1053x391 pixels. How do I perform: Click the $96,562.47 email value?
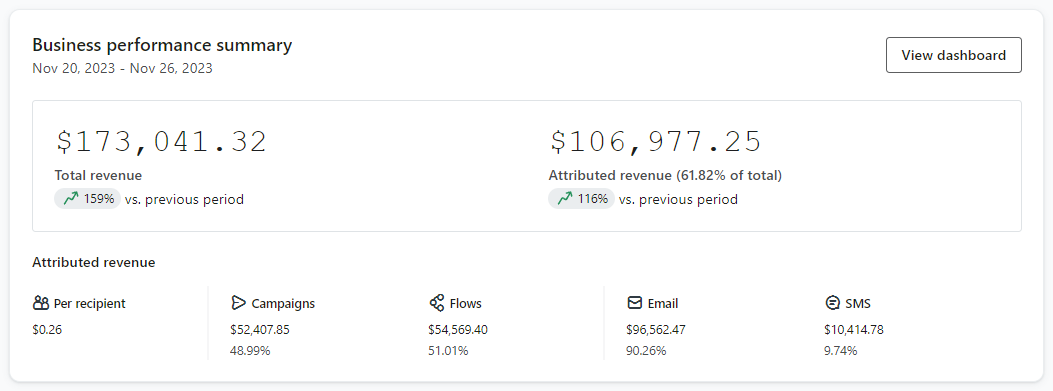pyautogui.click(x=656, y=330)
